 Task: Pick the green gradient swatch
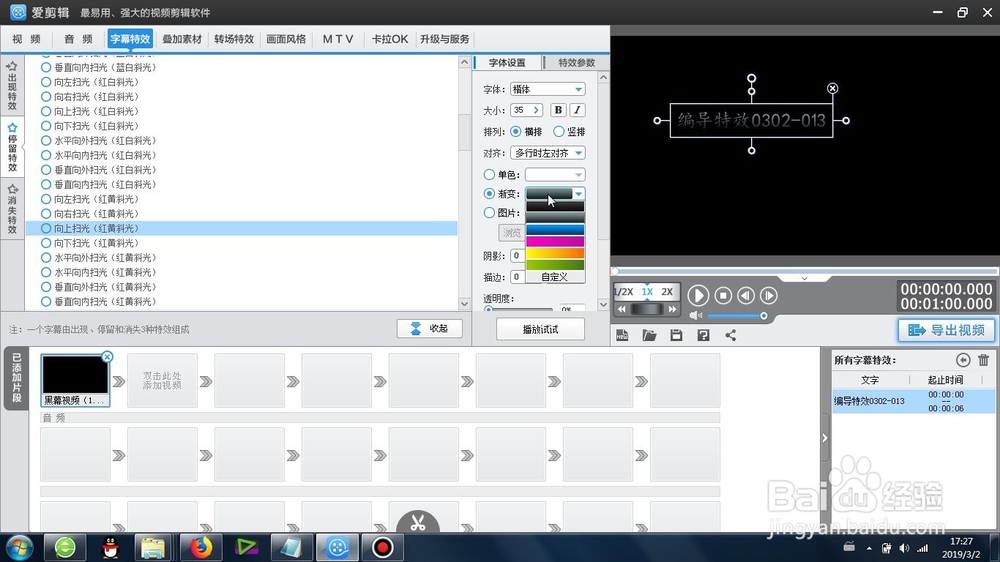pyautogui.click(x=555, y=265)
